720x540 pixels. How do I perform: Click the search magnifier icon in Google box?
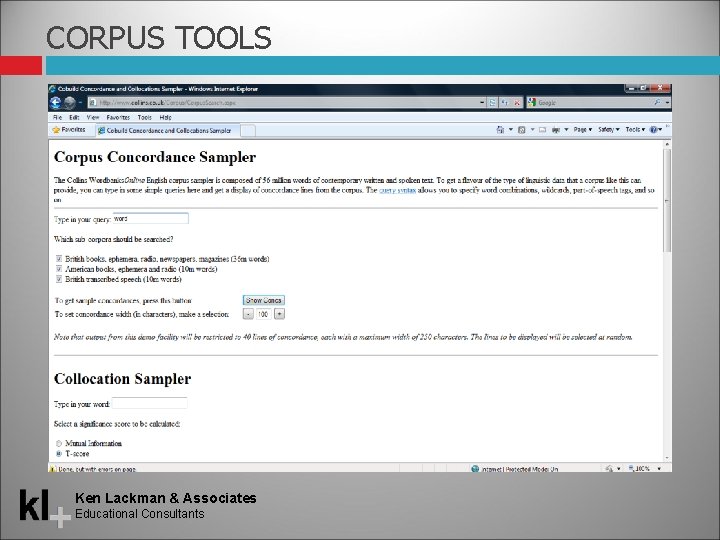658,102
